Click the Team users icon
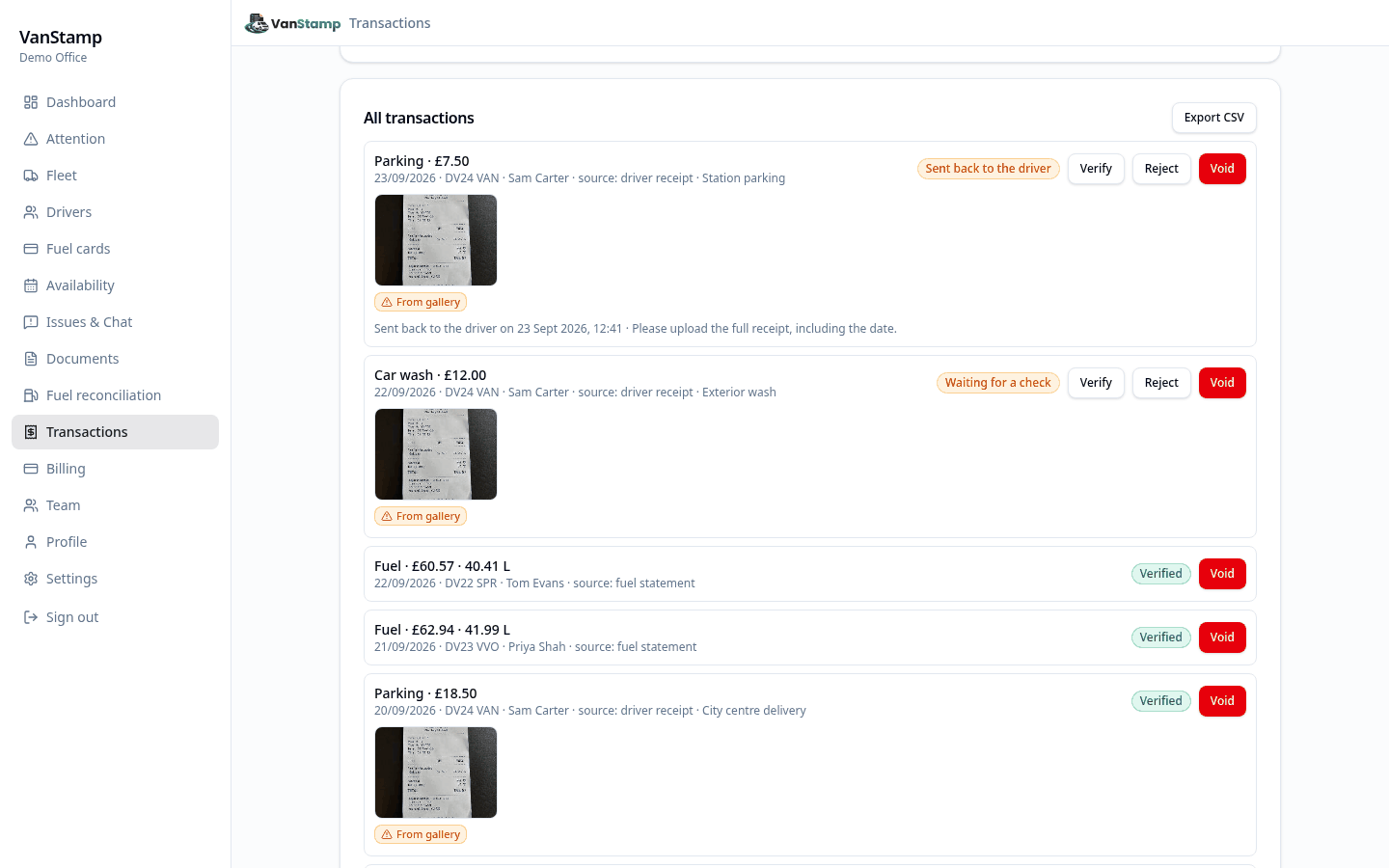The width and height of the screenshot is (1389, 868). (31, 505)
